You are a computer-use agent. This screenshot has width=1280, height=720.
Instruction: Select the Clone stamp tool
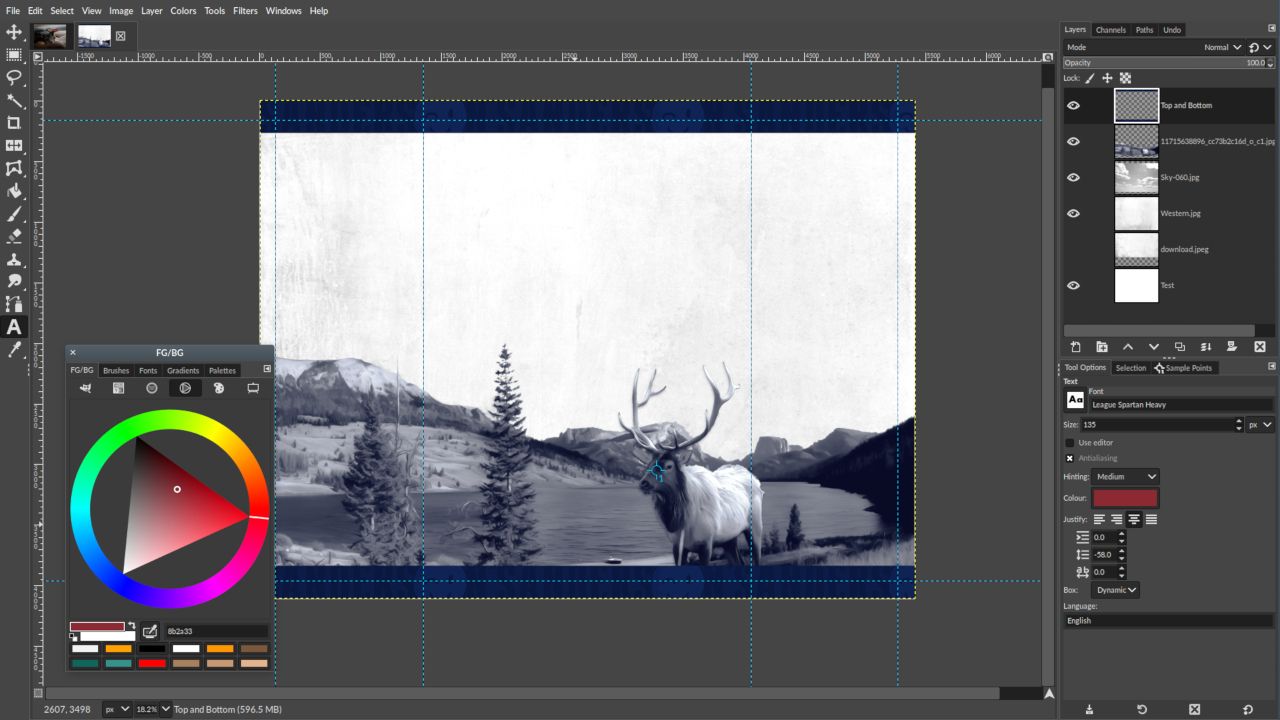coord(14,259)
